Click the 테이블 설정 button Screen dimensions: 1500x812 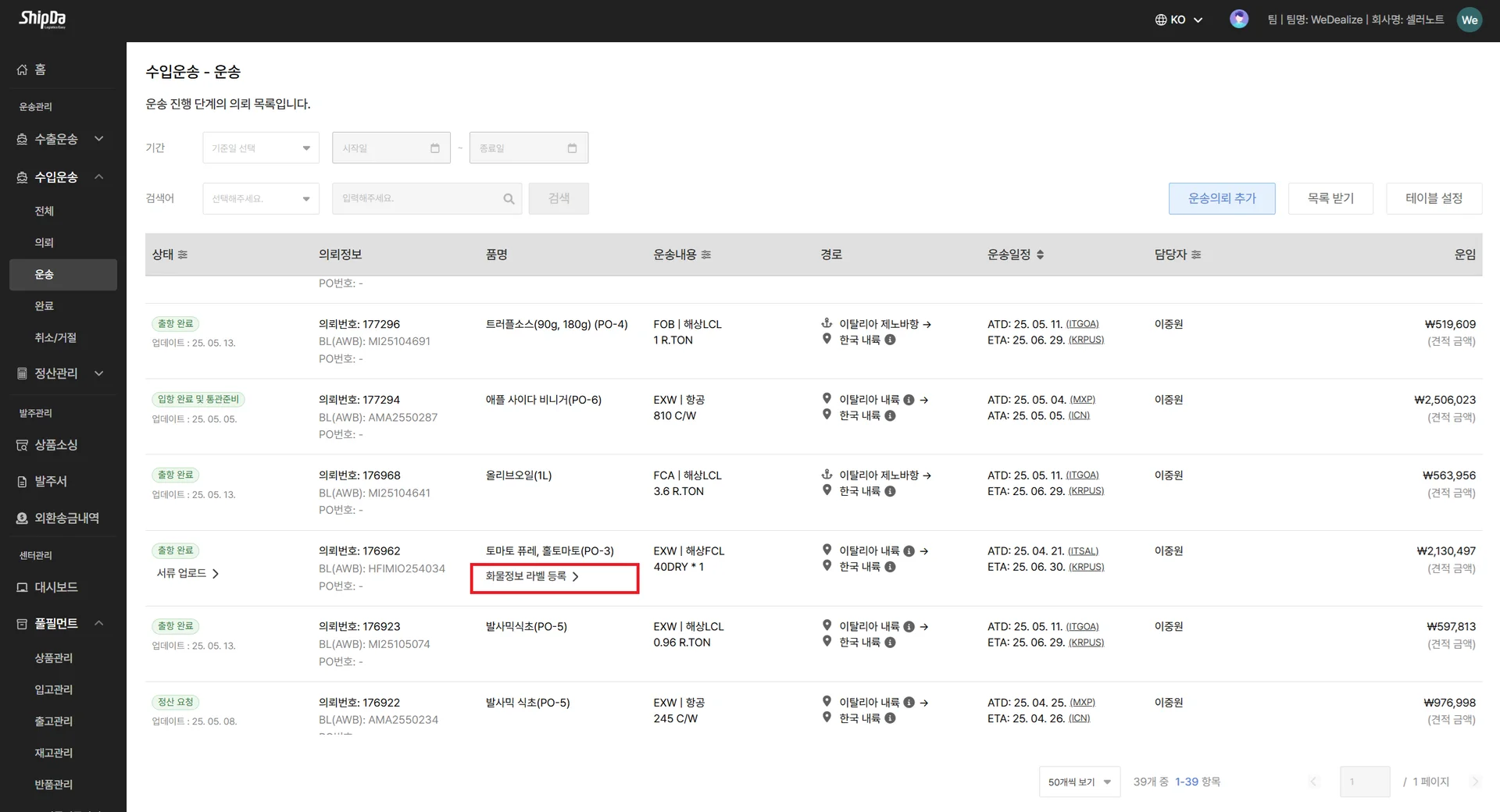point(1434,199)
